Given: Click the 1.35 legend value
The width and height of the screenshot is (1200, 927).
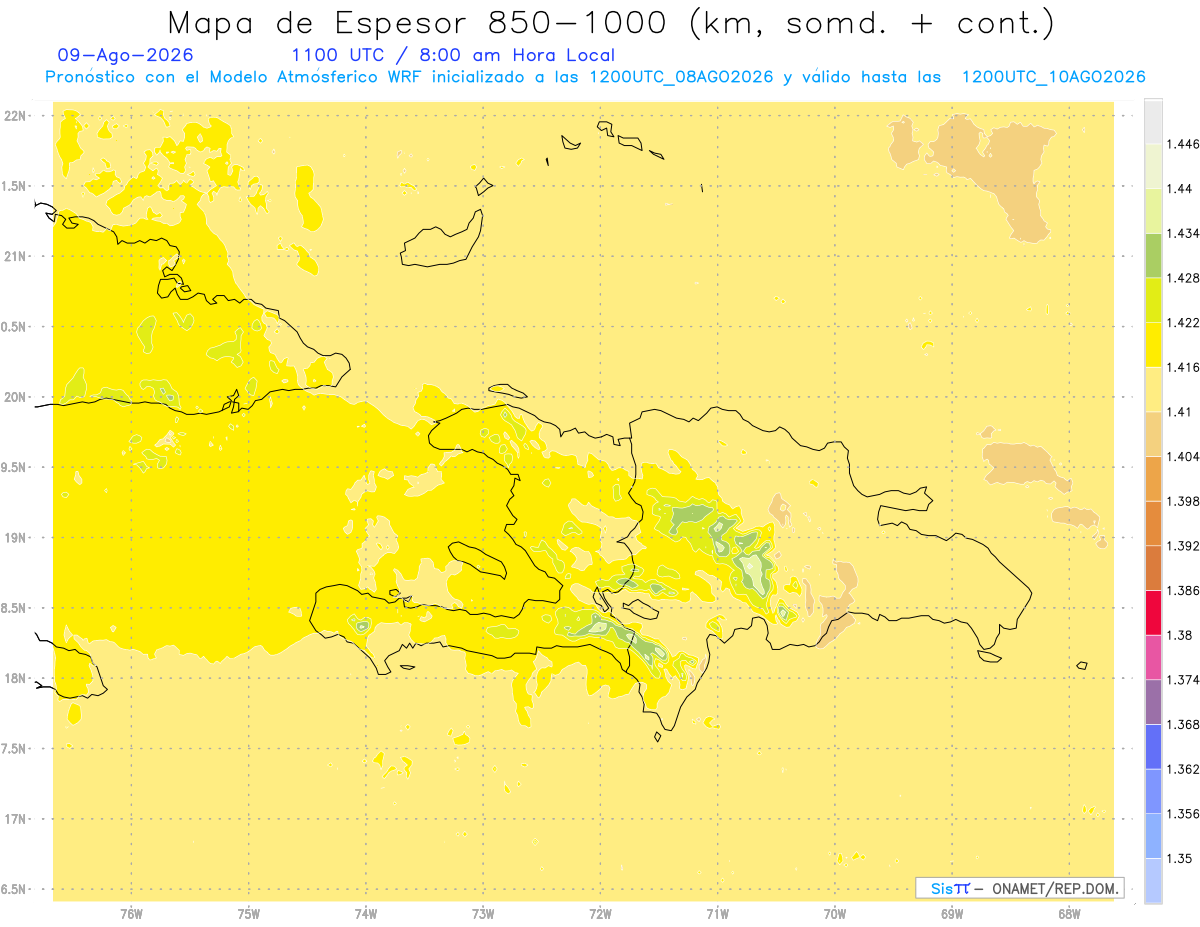Looking at the screenshot, I should point(1180,858).
